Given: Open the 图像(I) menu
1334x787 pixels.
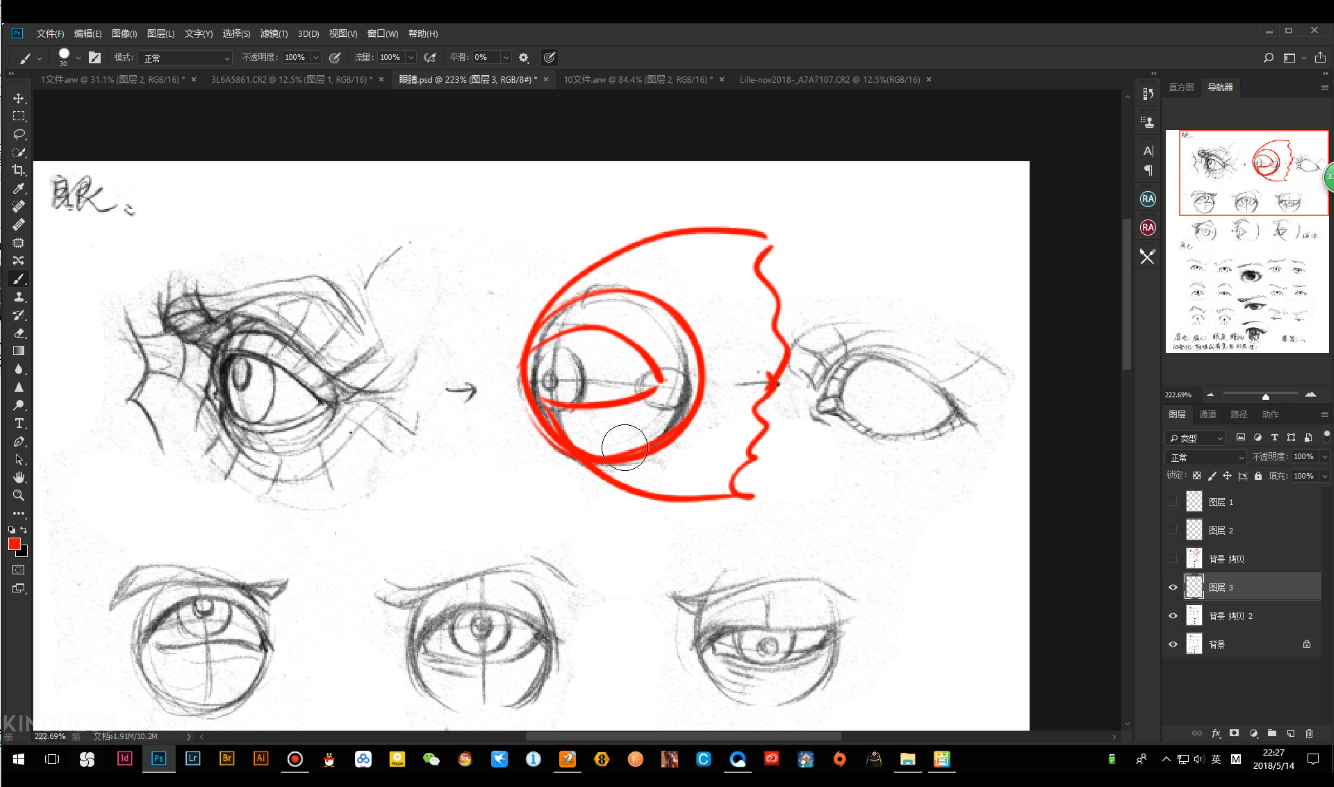Looking at the screenshot, I should (x=125, y=33).
